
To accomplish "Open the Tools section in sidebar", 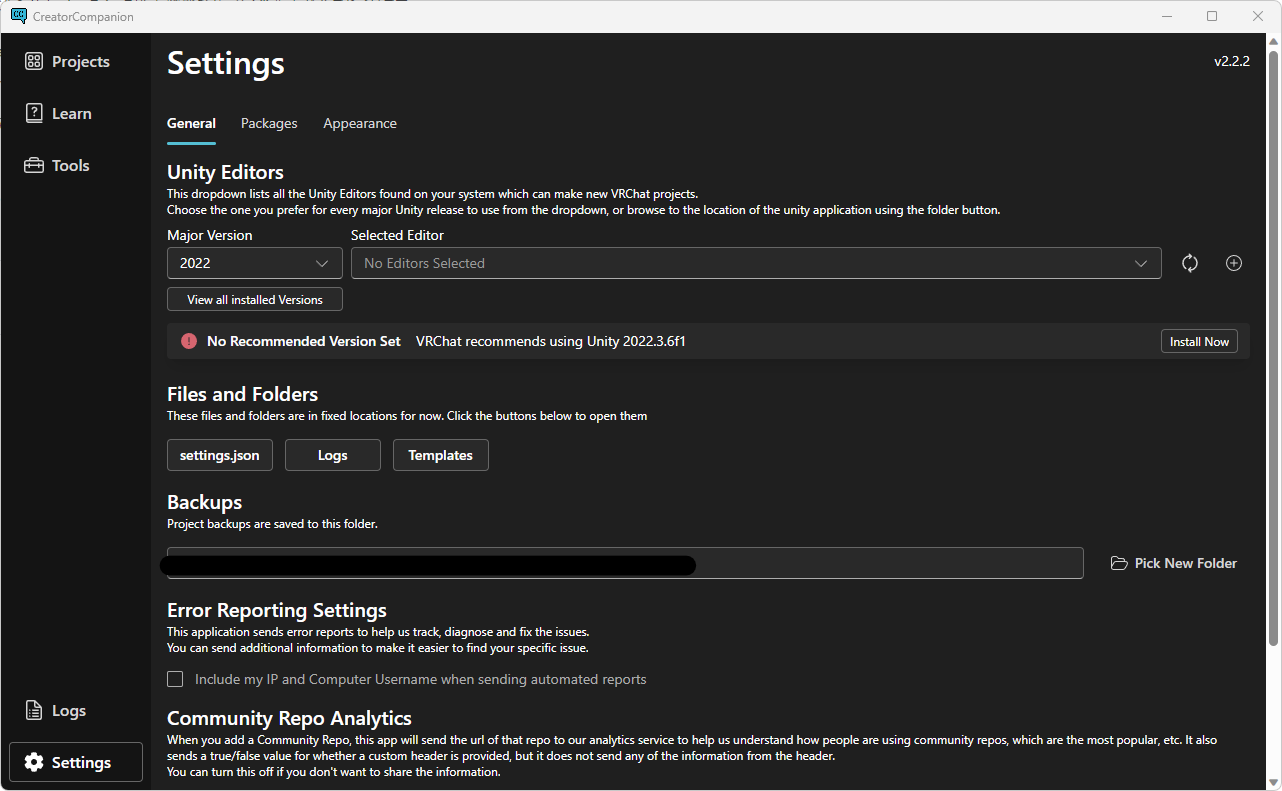I will pyautogui.click(x=58, y=166).
